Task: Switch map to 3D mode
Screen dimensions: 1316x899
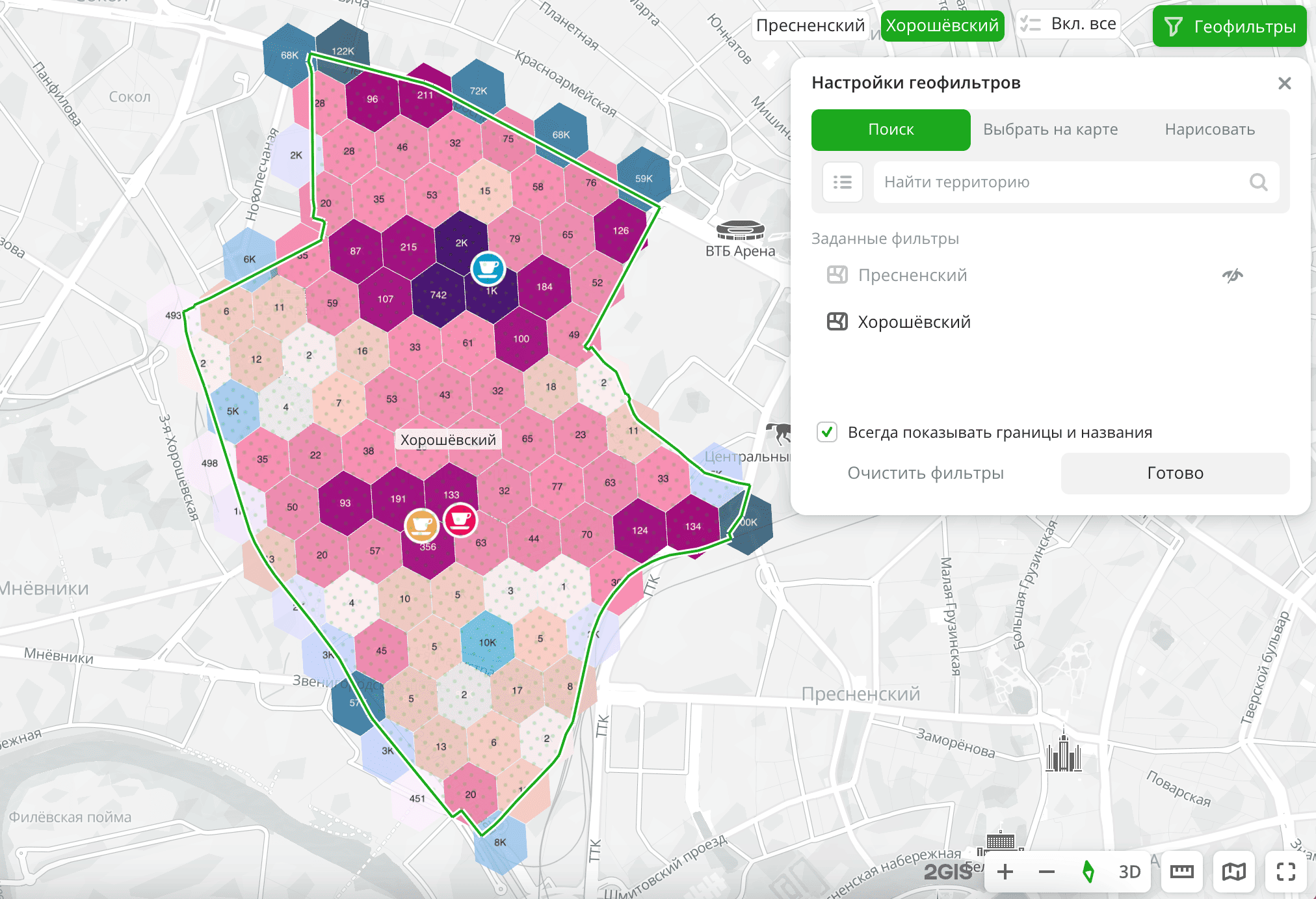Action: pyautogui.click(x=1129, y=872)
